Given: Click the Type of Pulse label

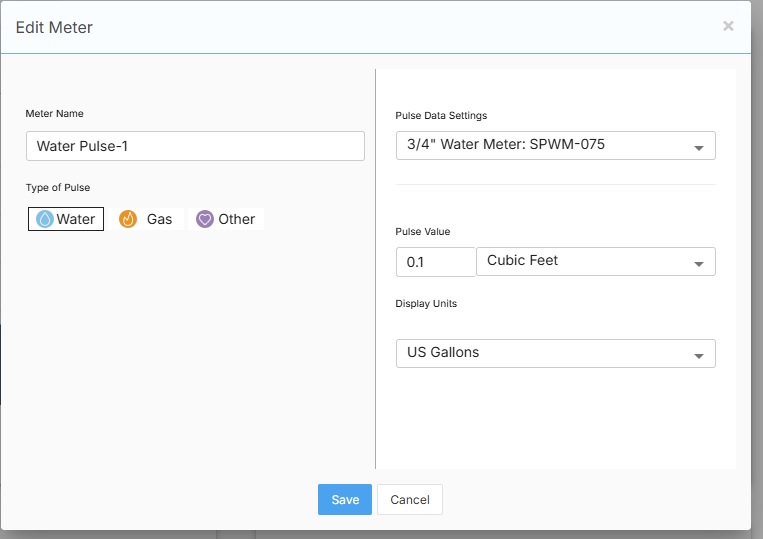Looking at the screenshot, I should (x=58, y=187).
